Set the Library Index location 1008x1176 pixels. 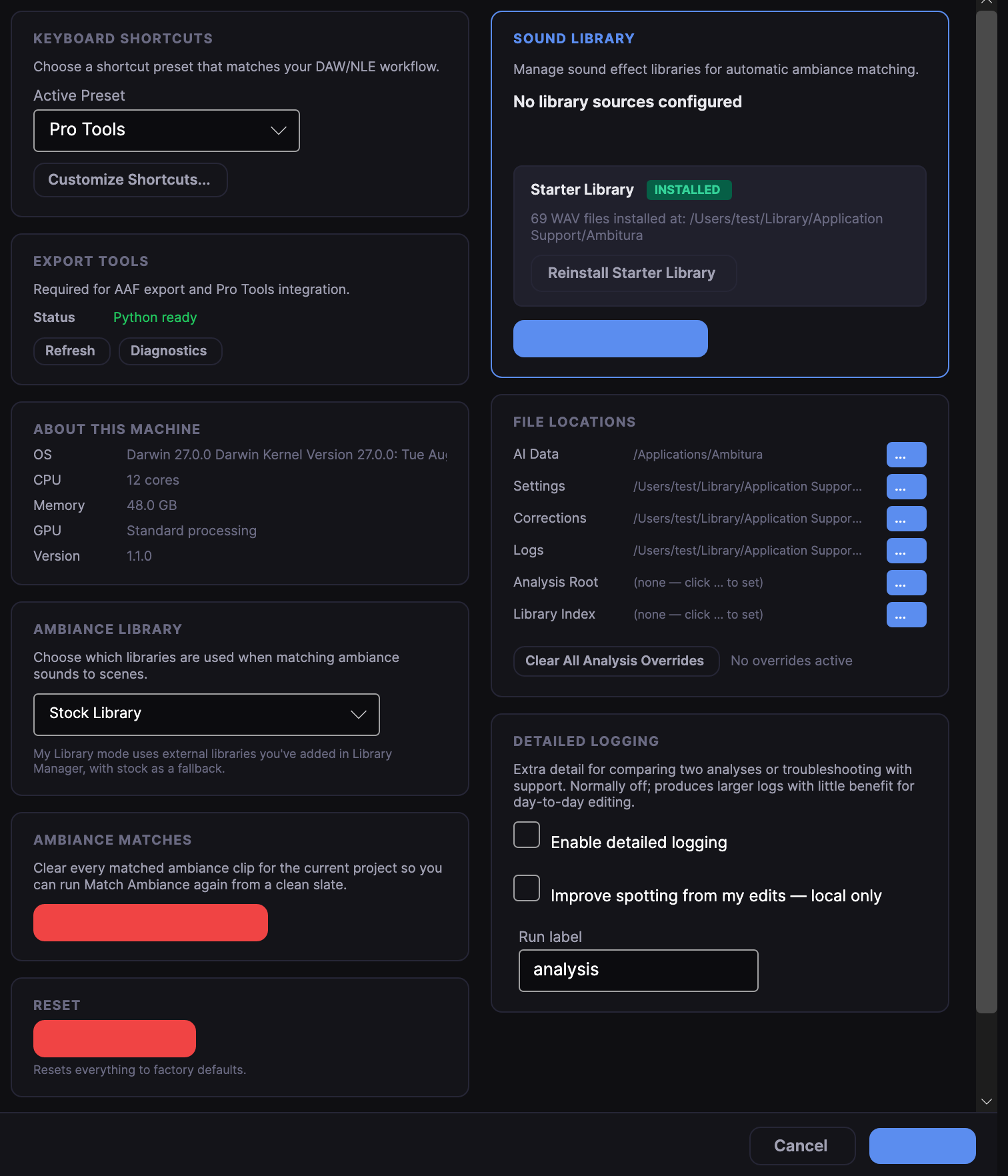click(907, 615)
